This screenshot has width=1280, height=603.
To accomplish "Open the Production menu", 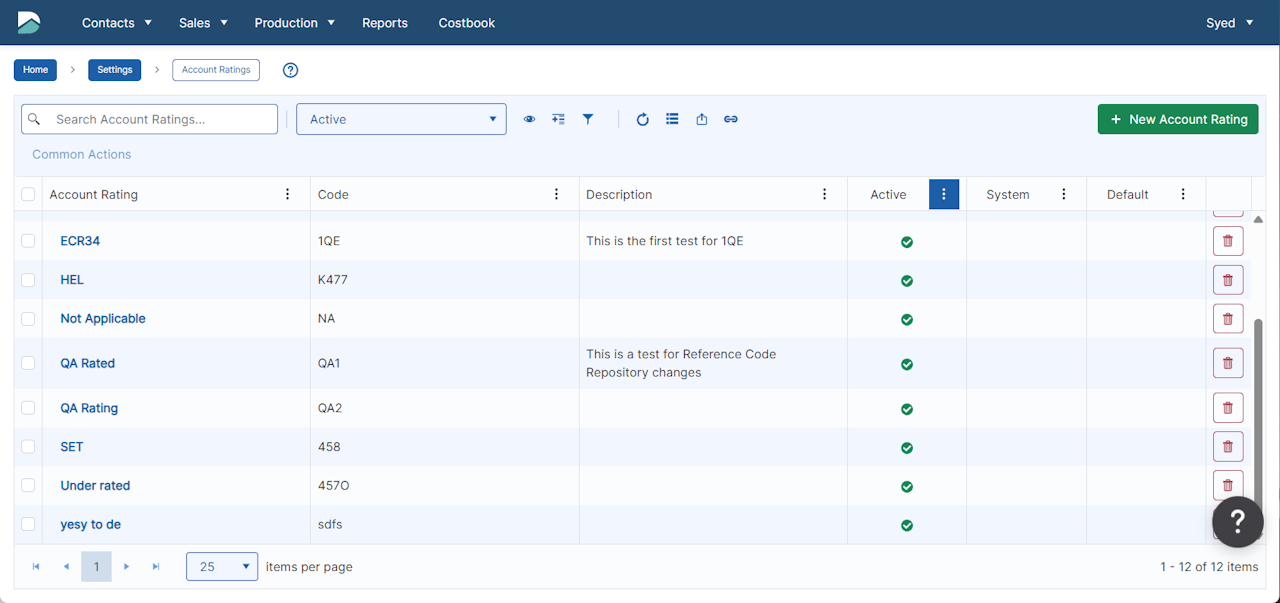I will 294,23.
